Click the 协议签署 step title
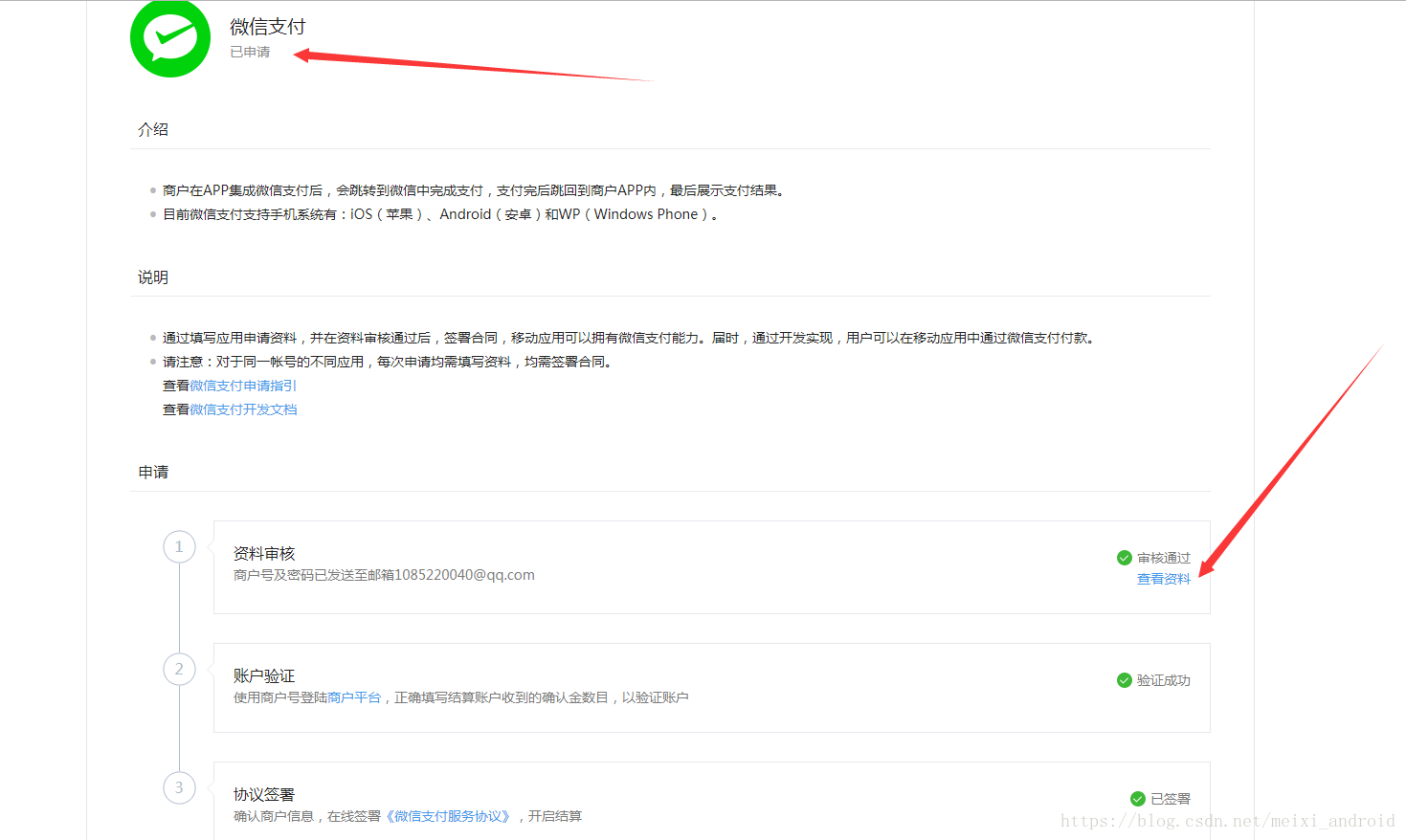Image resolution: width=1406 pixels, height=840 pixels. pos(264,795)
